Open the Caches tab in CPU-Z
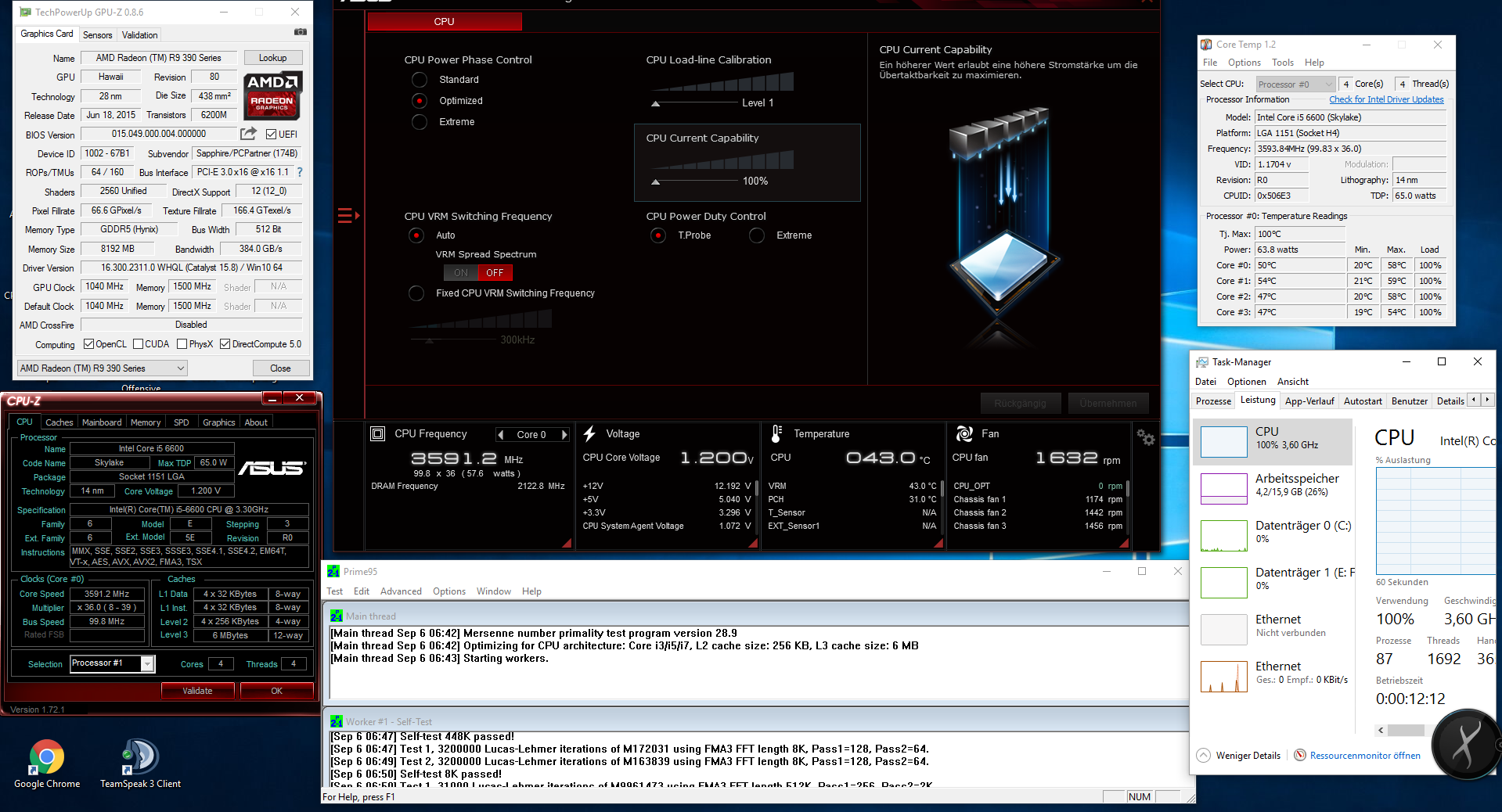The image size is (1502, 812). click(x=59, y=422)
